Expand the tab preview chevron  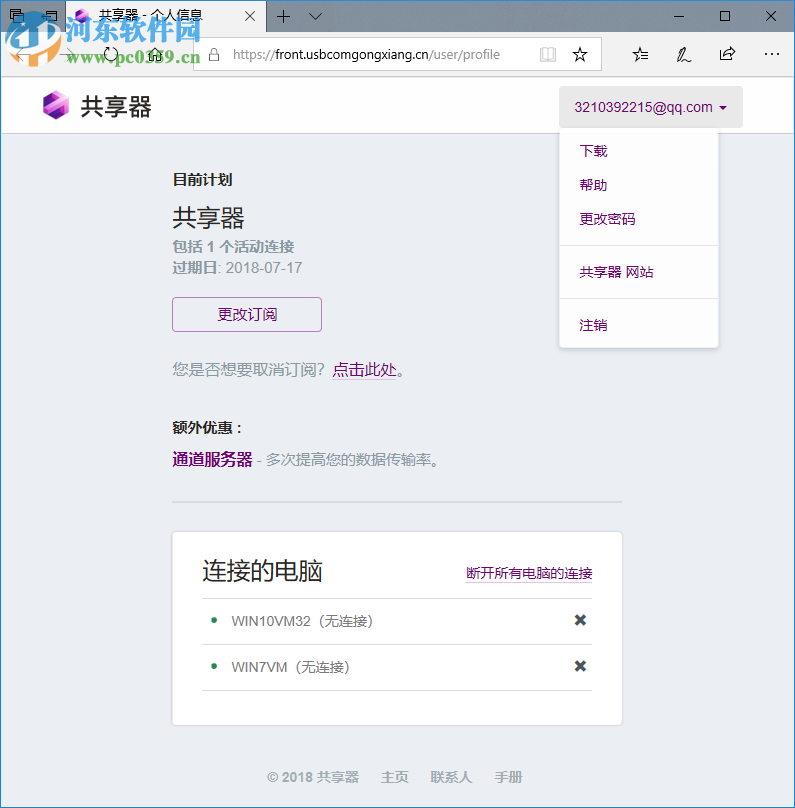[315, 16]
